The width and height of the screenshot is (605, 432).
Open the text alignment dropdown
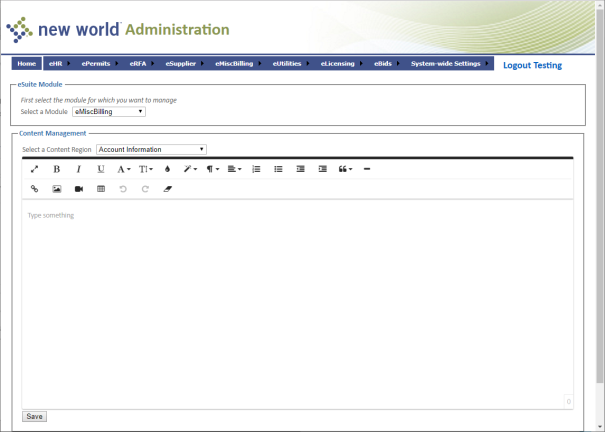234,169
